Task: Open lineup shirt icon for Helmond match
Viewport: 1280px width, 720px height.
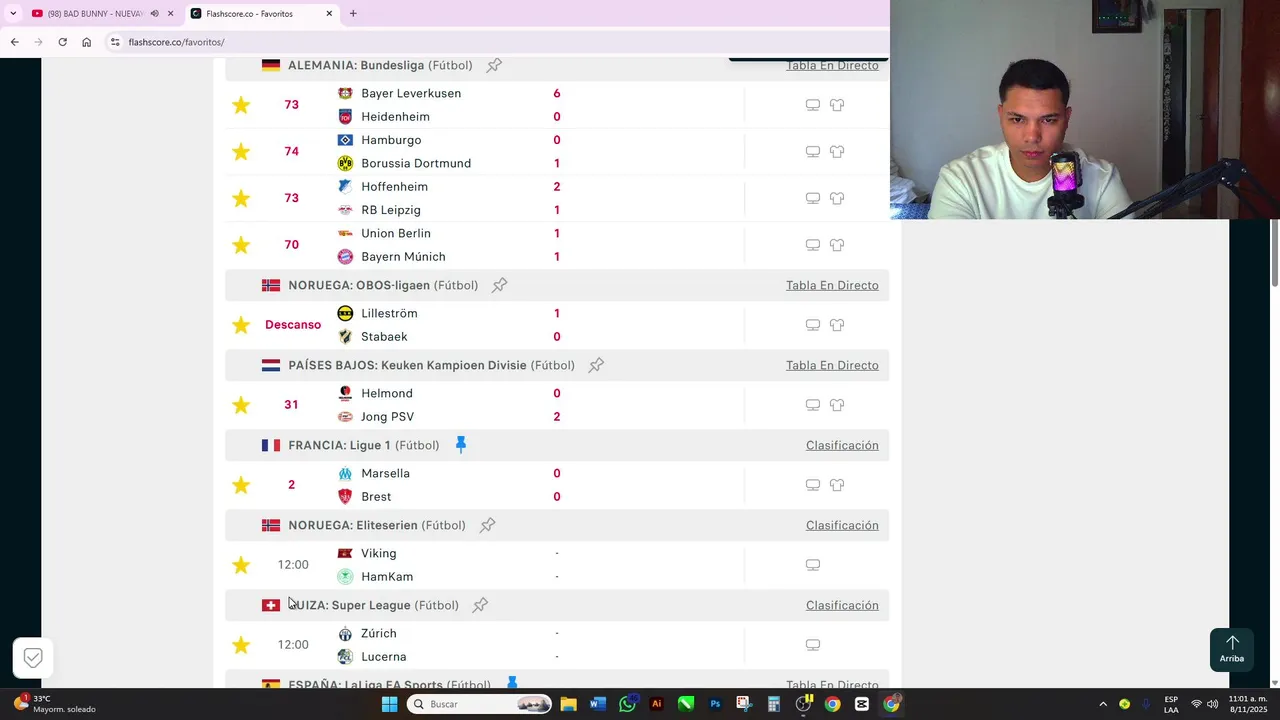Action: tap(837, 405)
